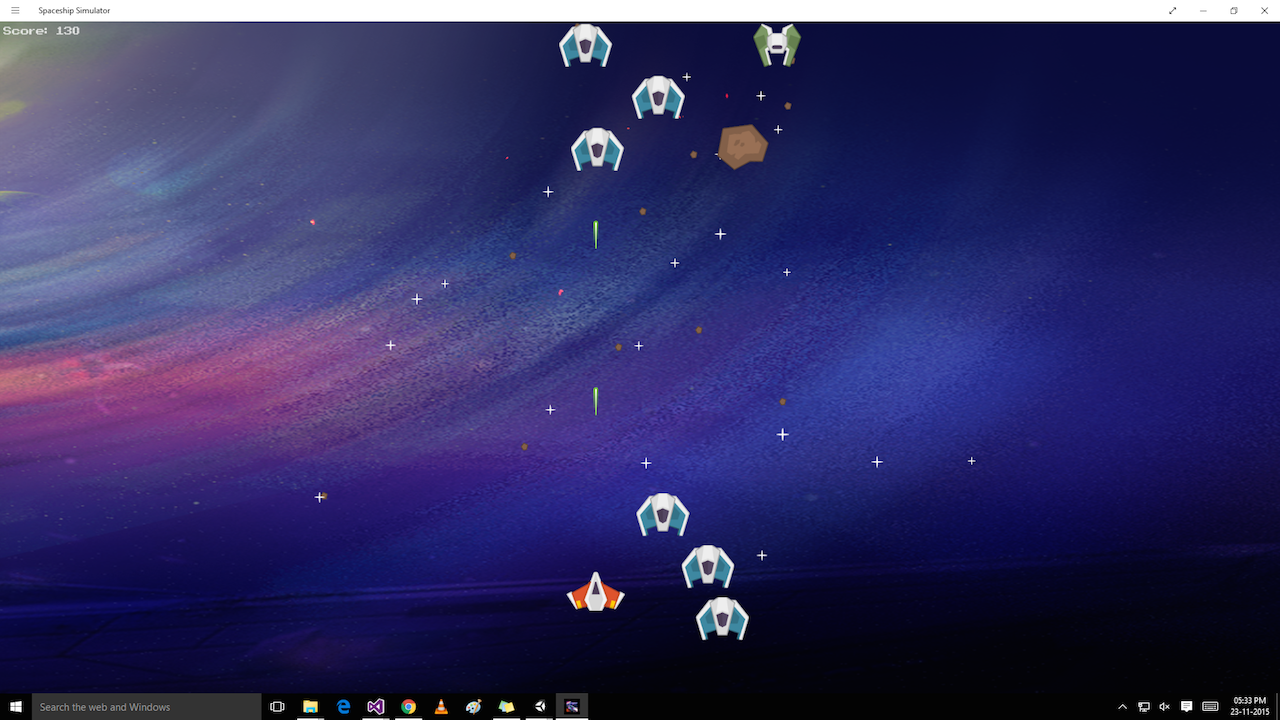Minimize the Spaceship Simulator window

[1203, 10]
